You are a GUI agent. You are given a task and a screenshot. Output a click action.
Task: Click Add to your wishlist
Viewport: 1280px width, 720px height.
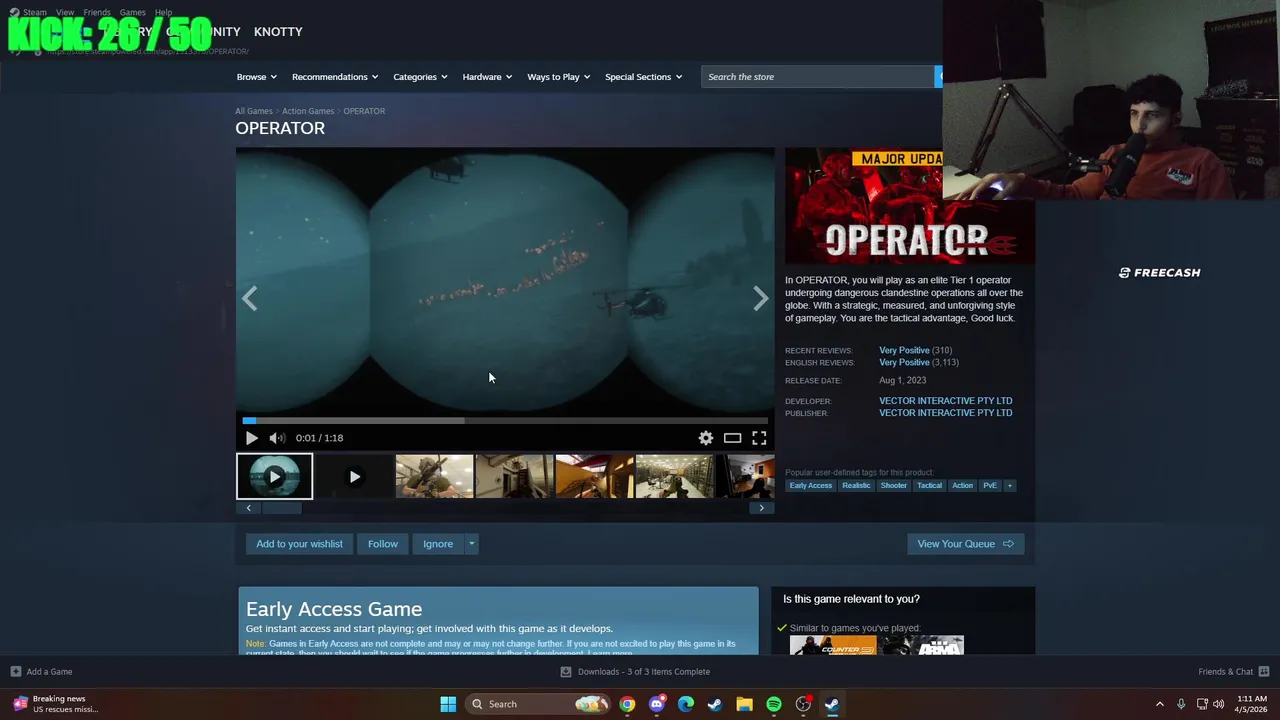click(x=299, y=544)
